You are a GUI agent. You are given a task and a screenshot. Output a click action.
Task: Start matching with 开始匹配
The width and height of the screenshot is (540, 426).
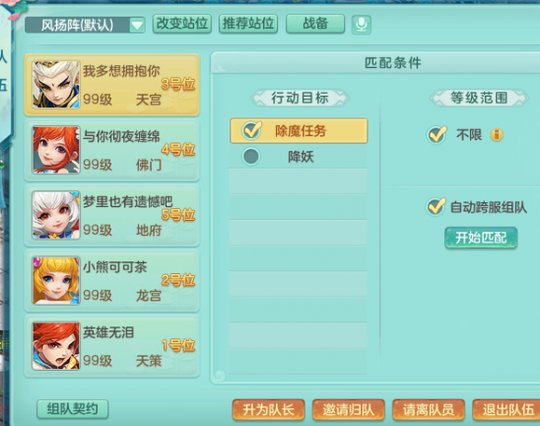coord(481,238)
